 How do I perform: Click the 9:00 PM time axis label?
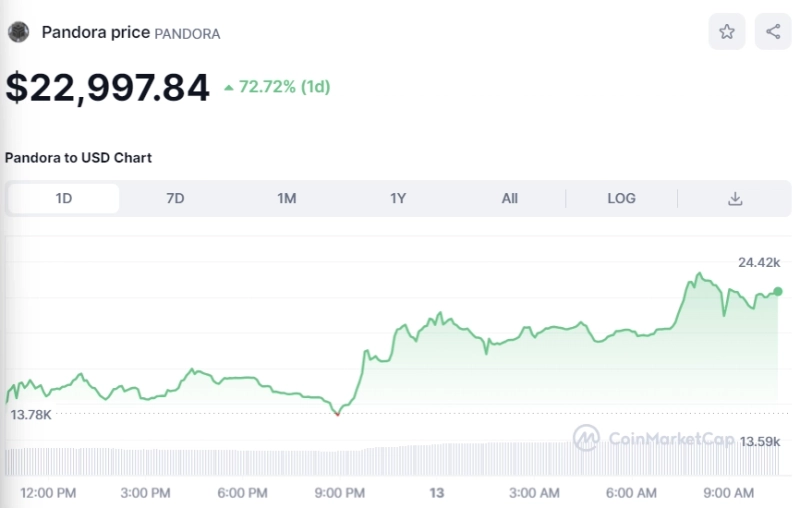(x=339, y=492)
